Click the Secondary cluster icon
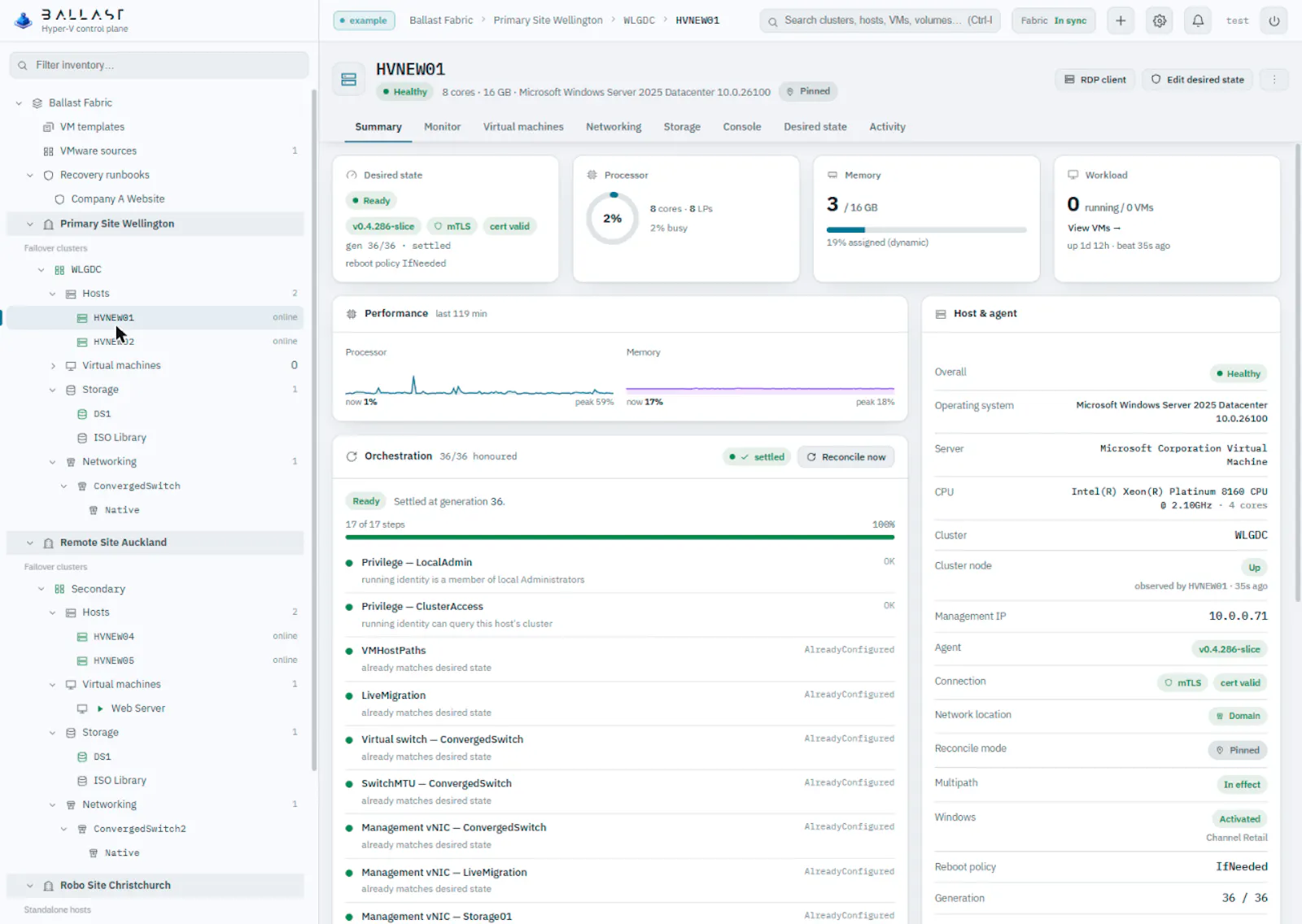Screen dimensions: 1302x924 pos(59,589)
